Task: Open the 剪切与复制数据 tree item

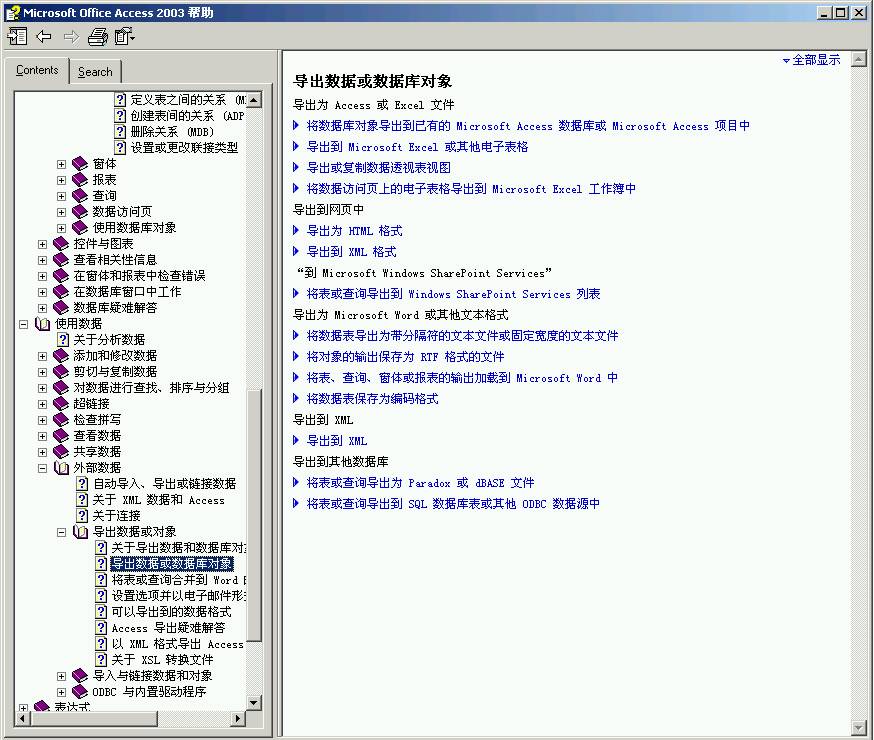Action: pyautogui.click(x=115, y=372)
